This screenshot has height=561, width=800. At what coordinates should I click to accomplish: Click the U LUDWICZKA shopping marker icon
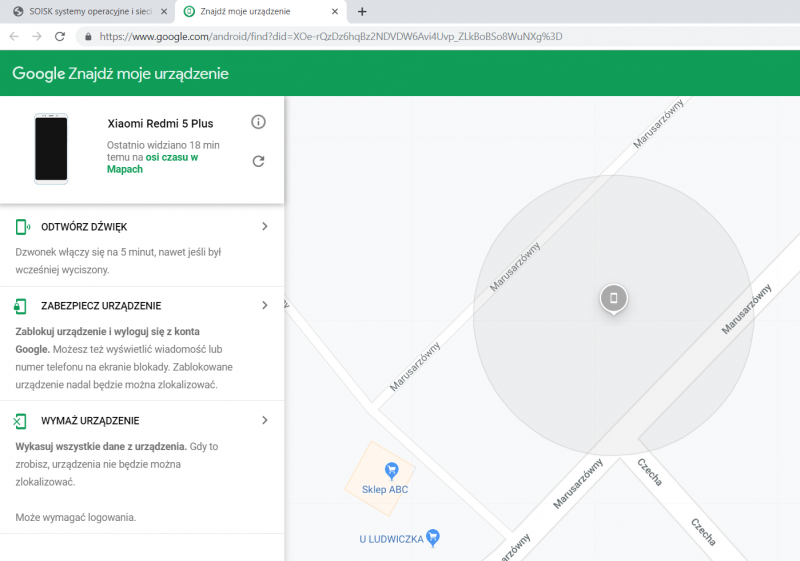pos(433,538)
